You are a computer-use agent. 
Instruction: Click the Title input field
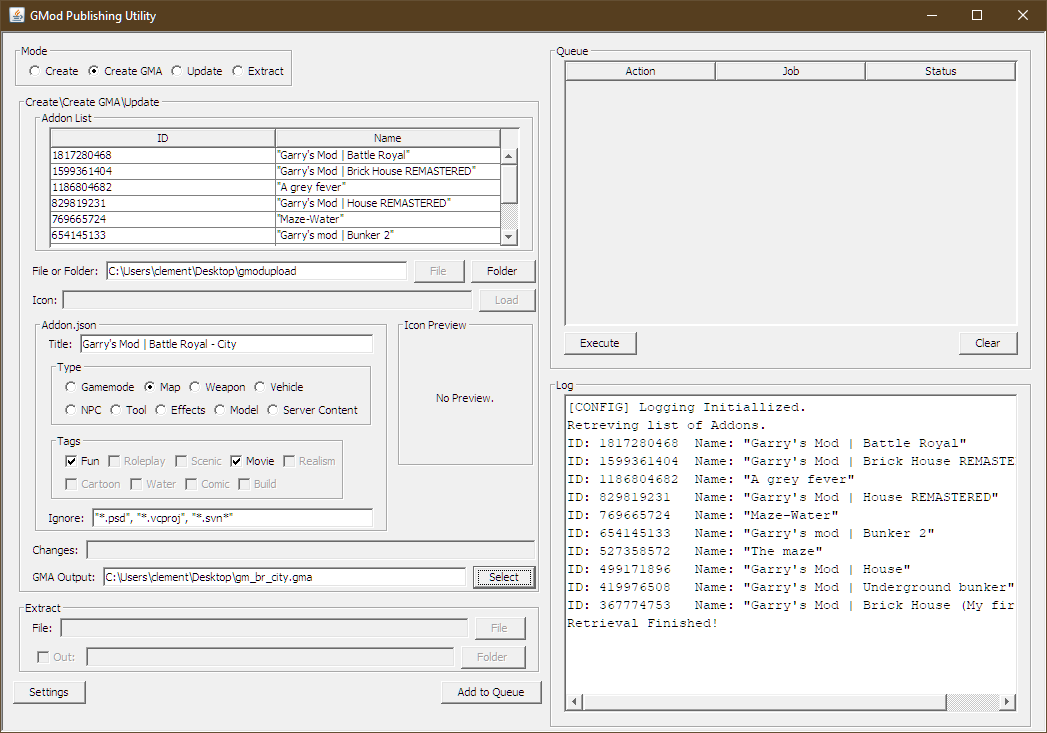[x=226, y=344]
